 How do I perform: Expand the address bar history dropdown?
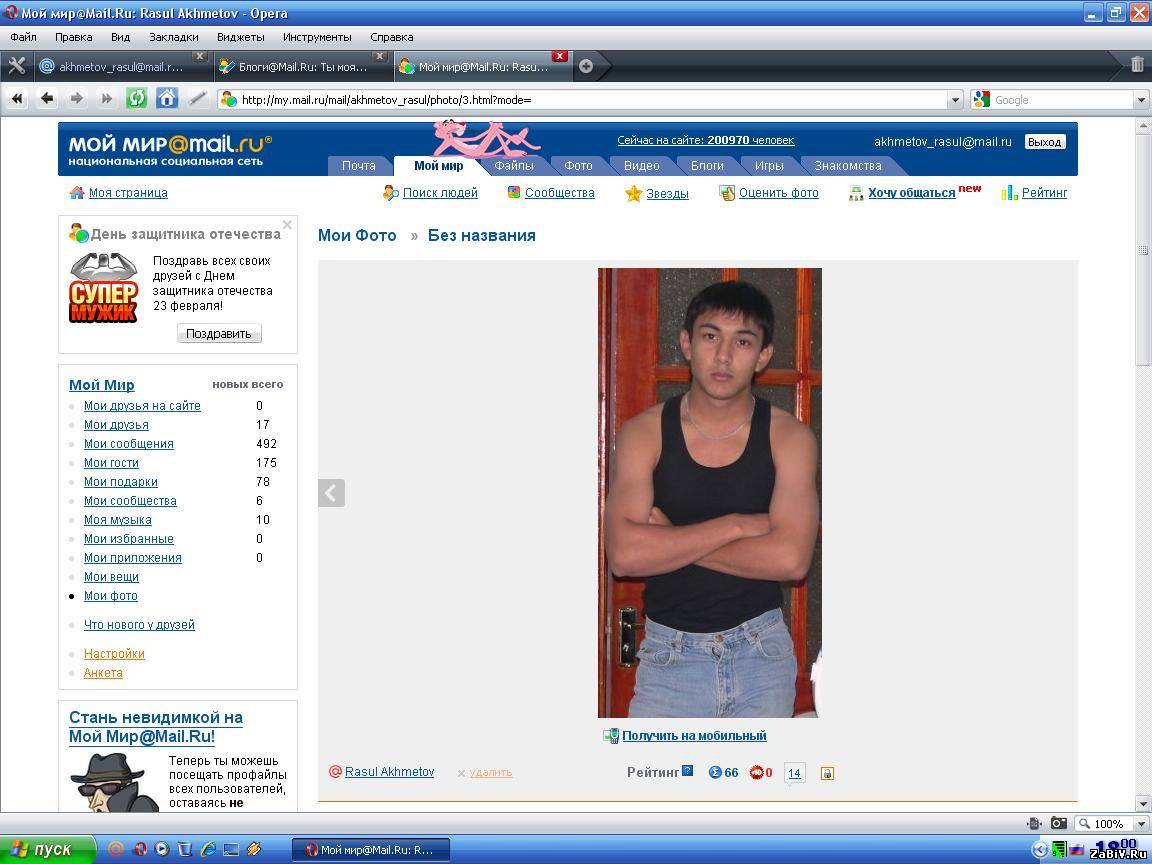click(955, 100)
